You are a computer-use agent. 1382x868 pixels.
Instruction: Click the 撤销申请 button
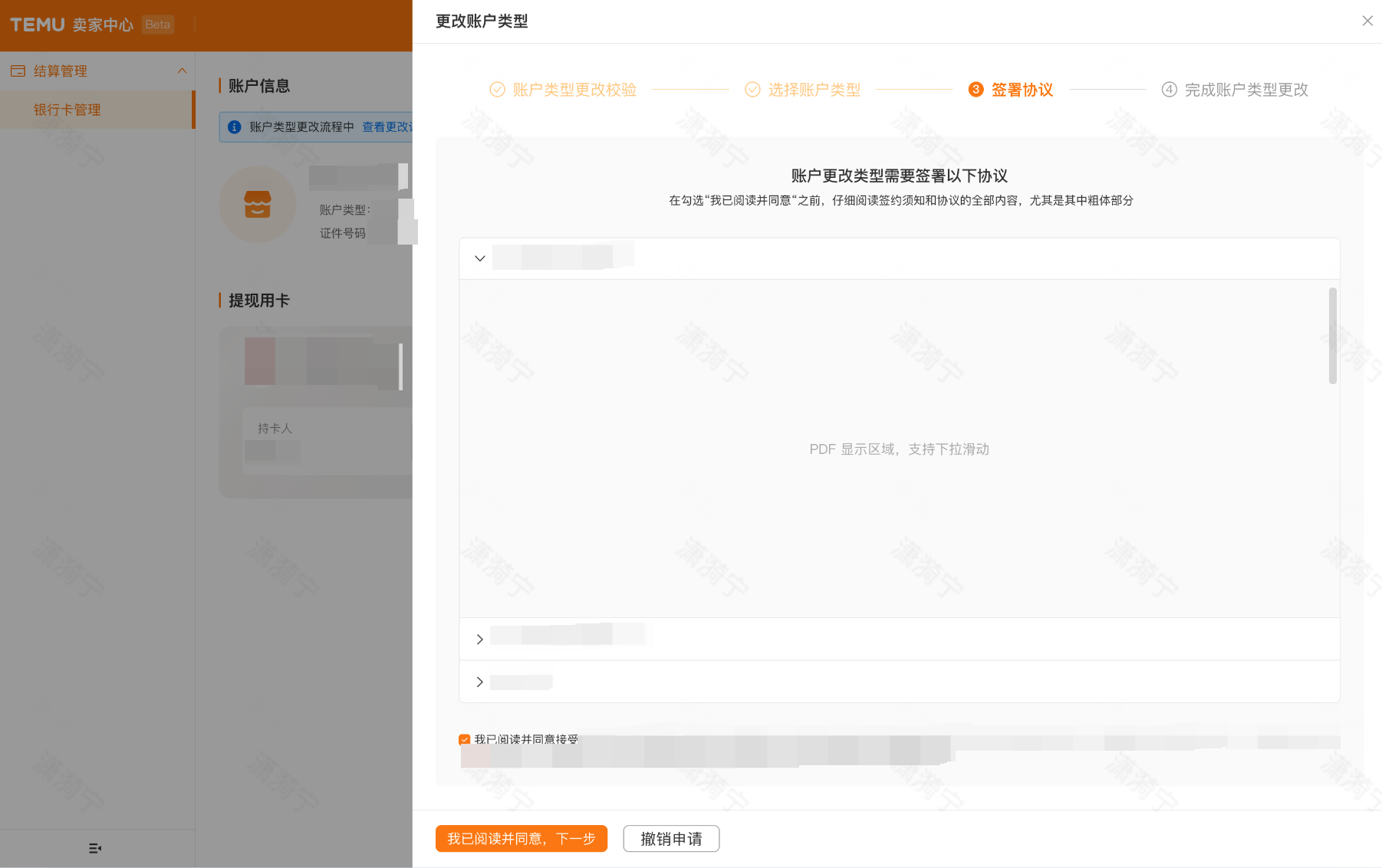(x=670, y=838)
